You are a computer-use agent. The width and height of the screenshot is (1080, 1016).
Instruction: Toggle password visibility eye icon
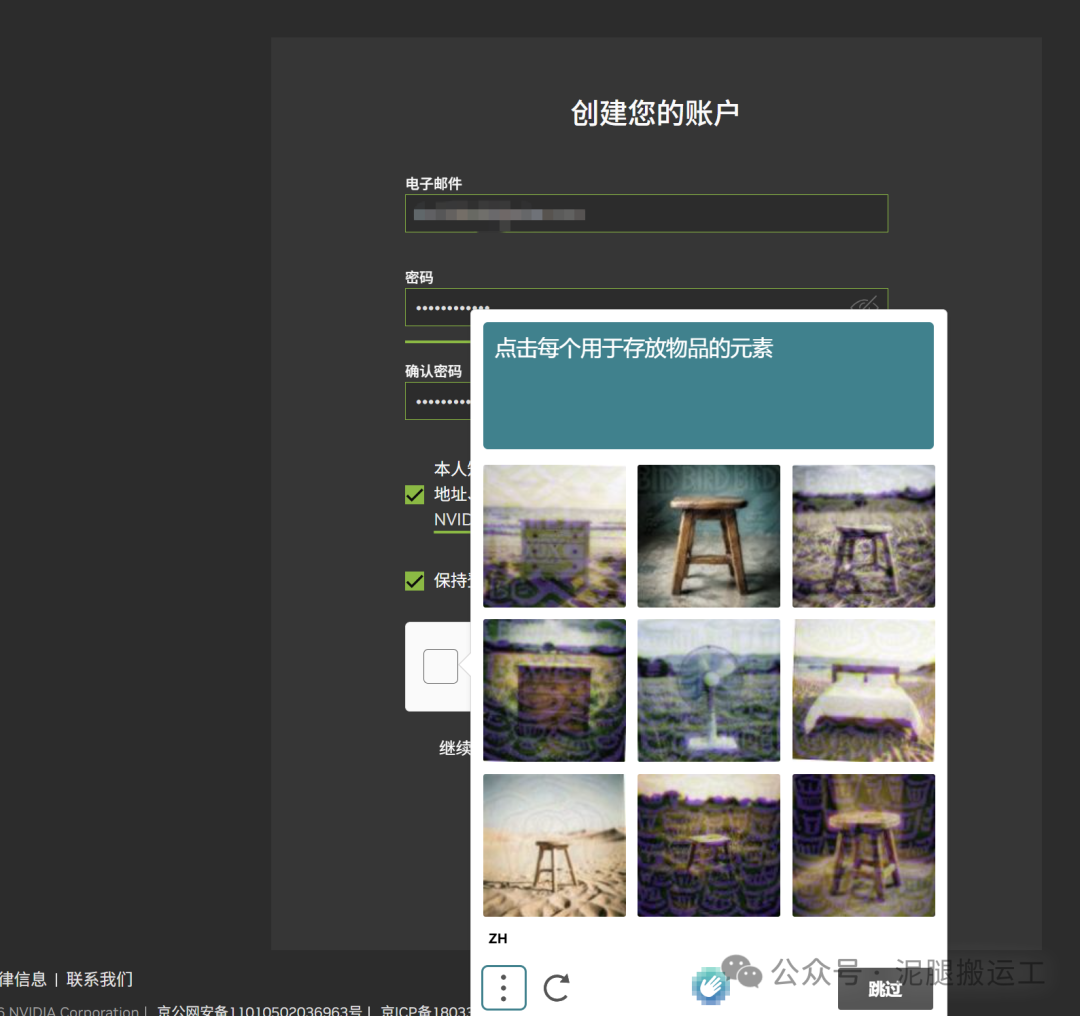click(x=864, y=302)
